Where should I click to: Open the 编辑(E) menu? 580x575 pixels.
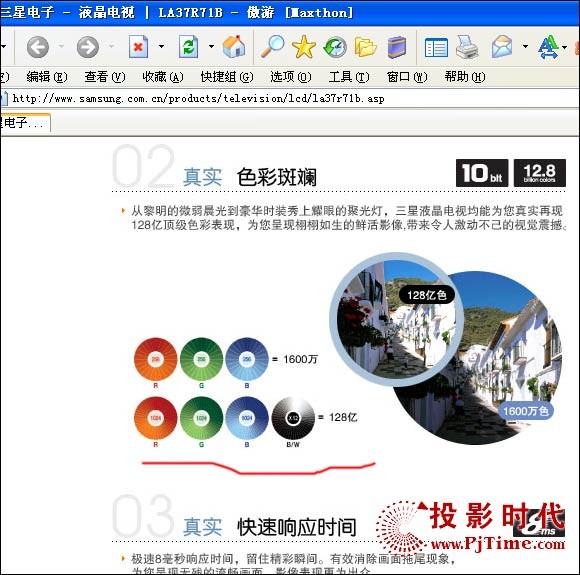(47, 77)
